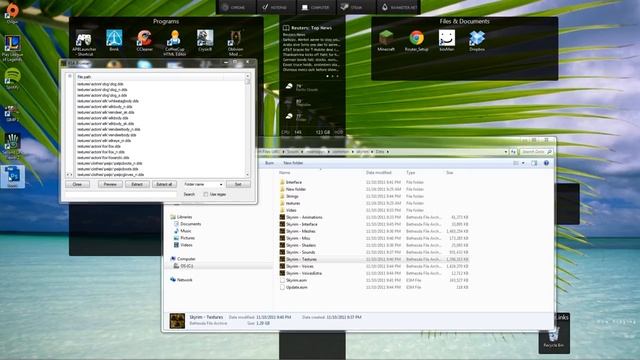Enable the Use regex checkbox
The height and width of the screenshot is (360, 640).
pyautogui.click(x=206, y=194)
